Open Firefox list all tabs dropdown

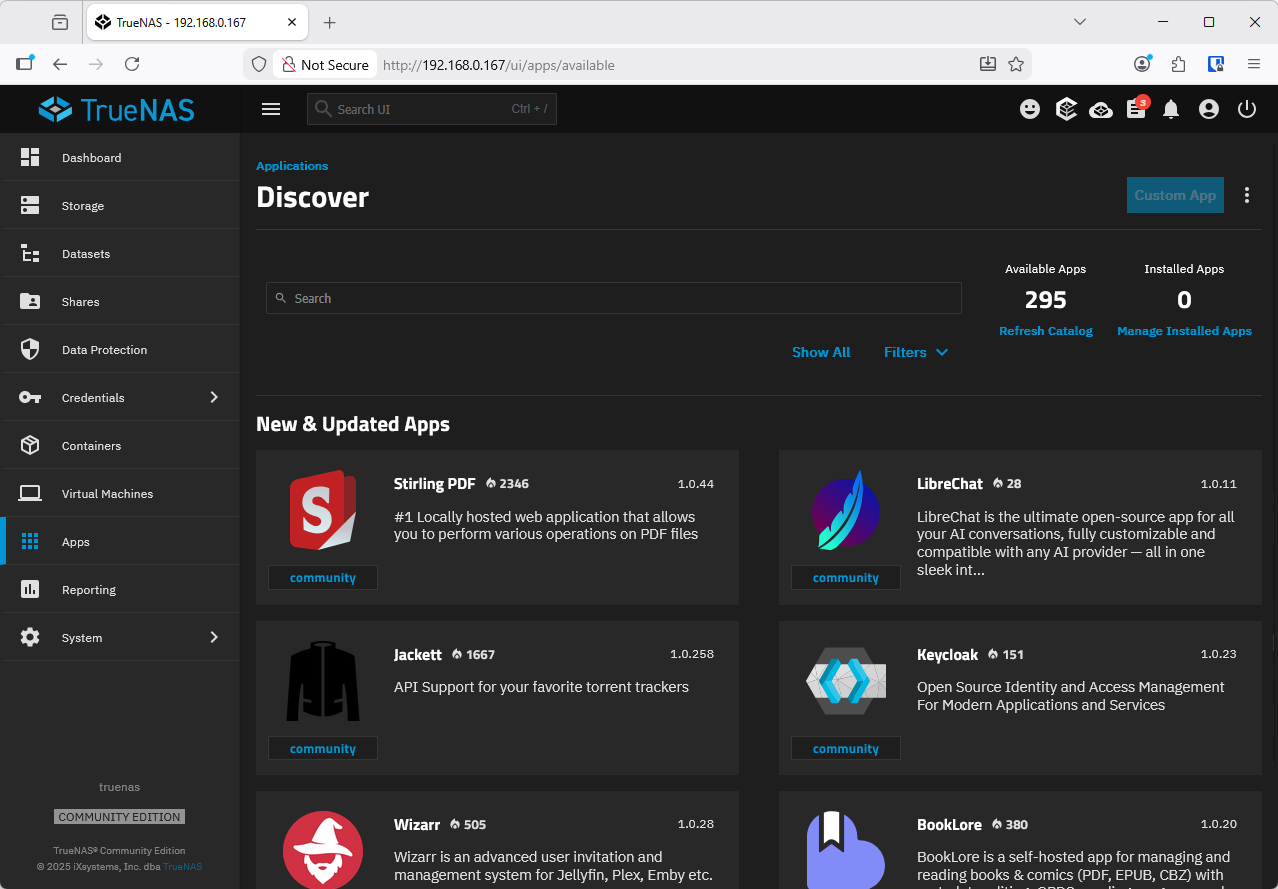tap(1080, 22)
